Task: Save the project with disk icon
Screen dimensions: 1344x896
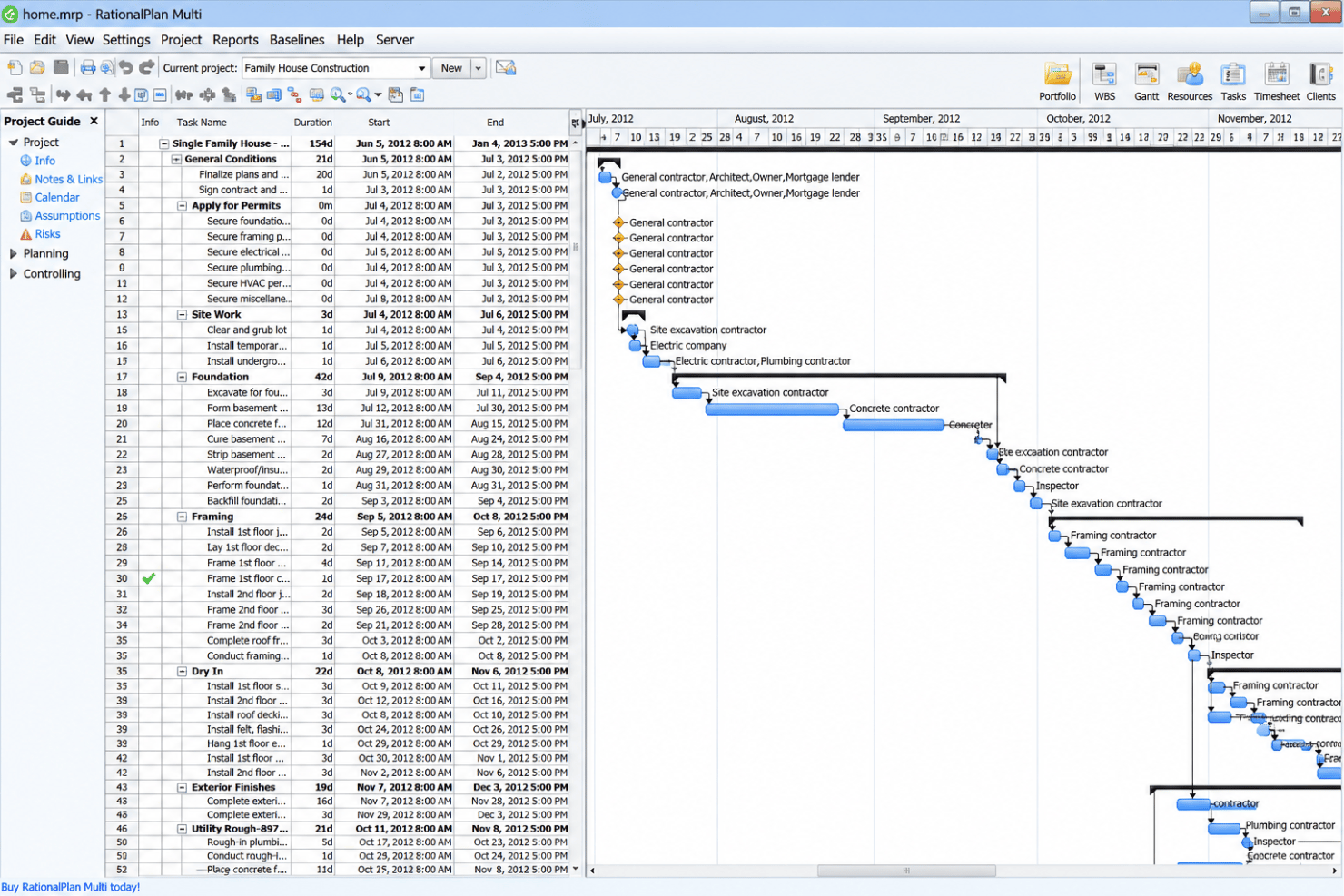Action: click(61, 68)
